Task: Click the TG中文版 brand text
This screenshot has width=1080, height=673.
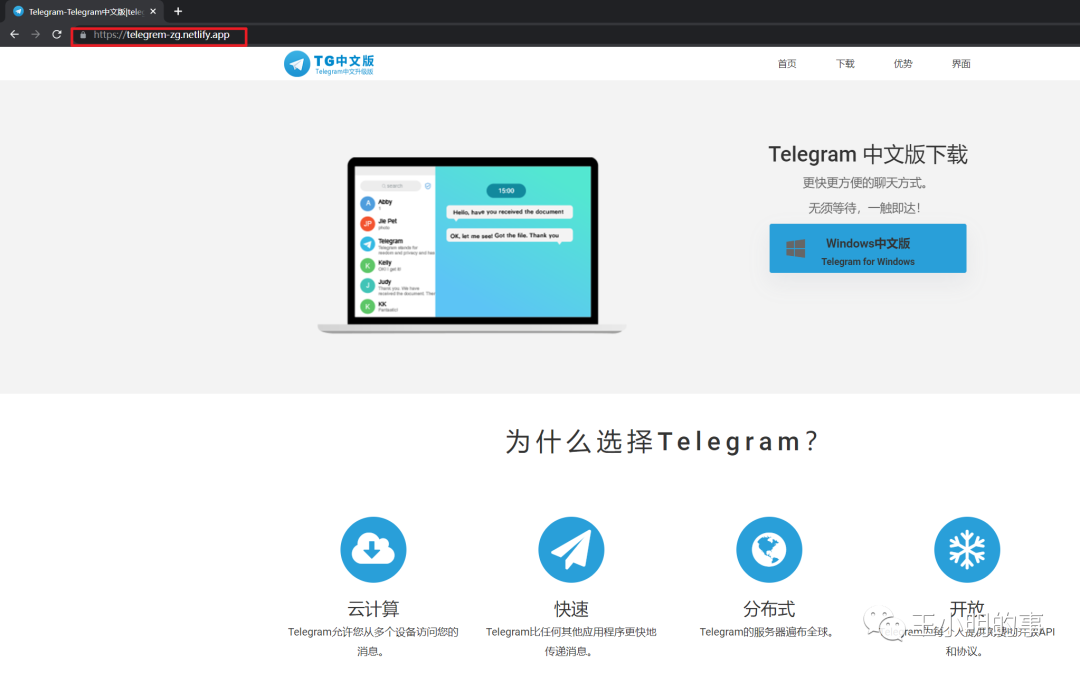Action: pos(344,61)
